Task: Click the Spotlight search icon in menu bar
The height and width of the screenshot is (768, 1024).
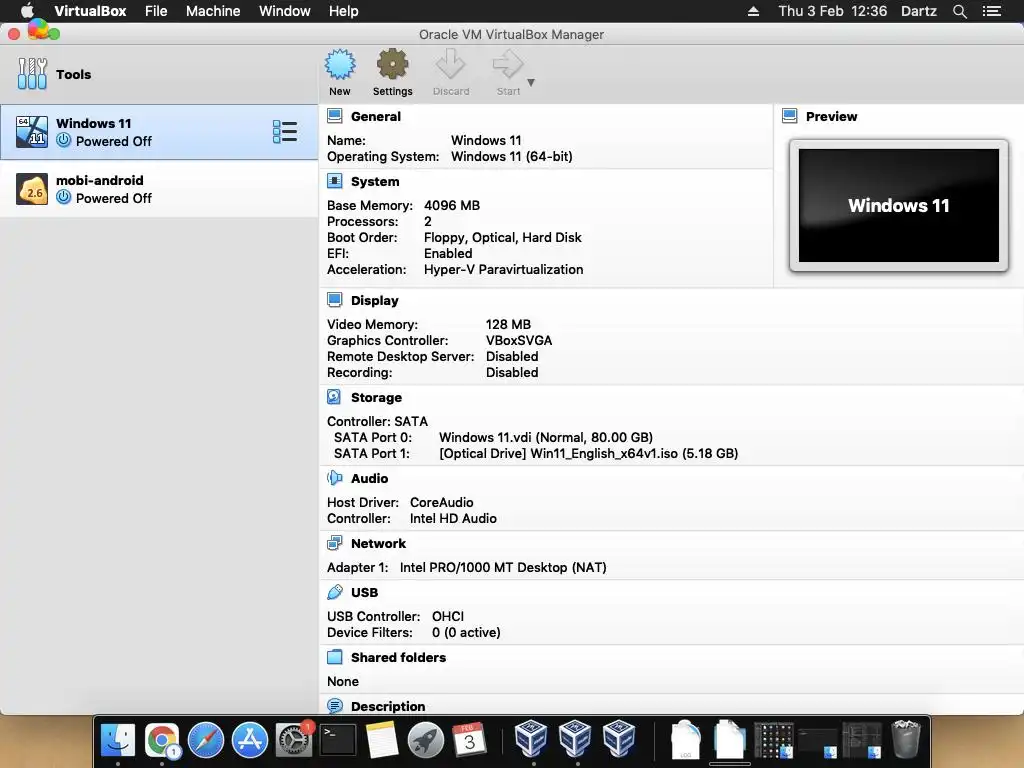Action: (959, 11)
